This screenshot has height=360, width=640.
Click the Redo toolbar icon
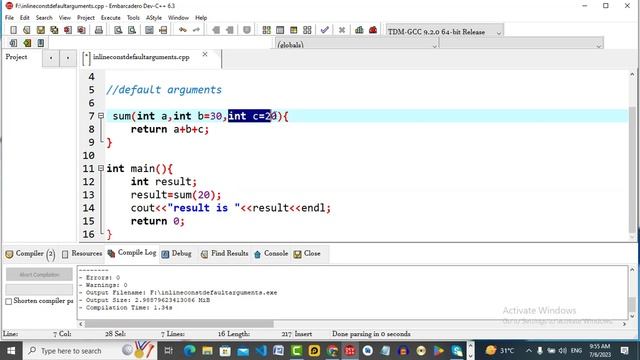pyautogui.click(x=196, y=30)
